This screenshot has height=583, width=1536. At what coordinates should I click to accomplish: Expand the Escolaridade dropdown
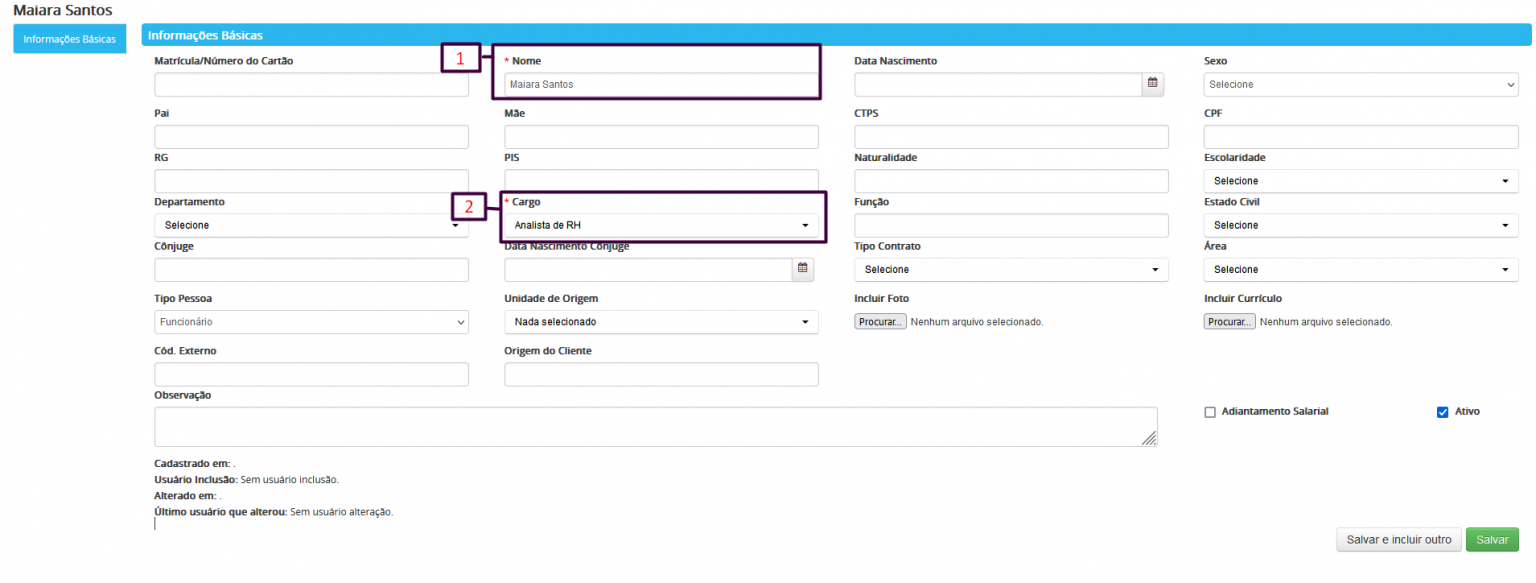(1360, 181)
